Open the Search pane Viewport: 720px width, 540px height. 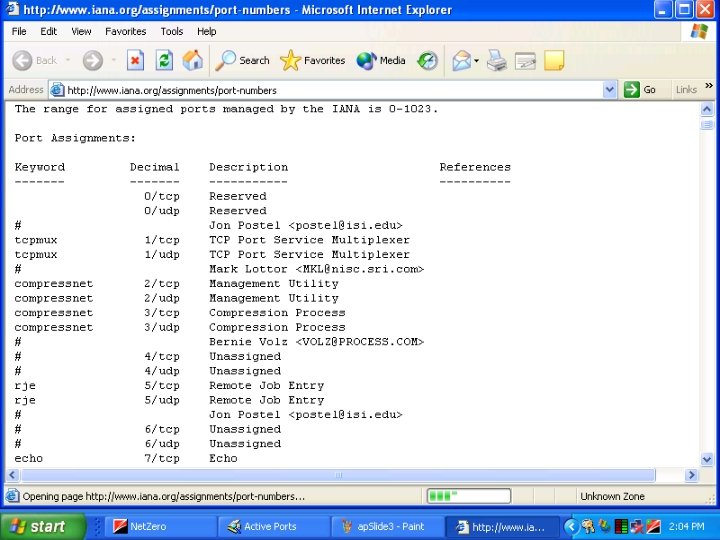click(x=242, y=61)
